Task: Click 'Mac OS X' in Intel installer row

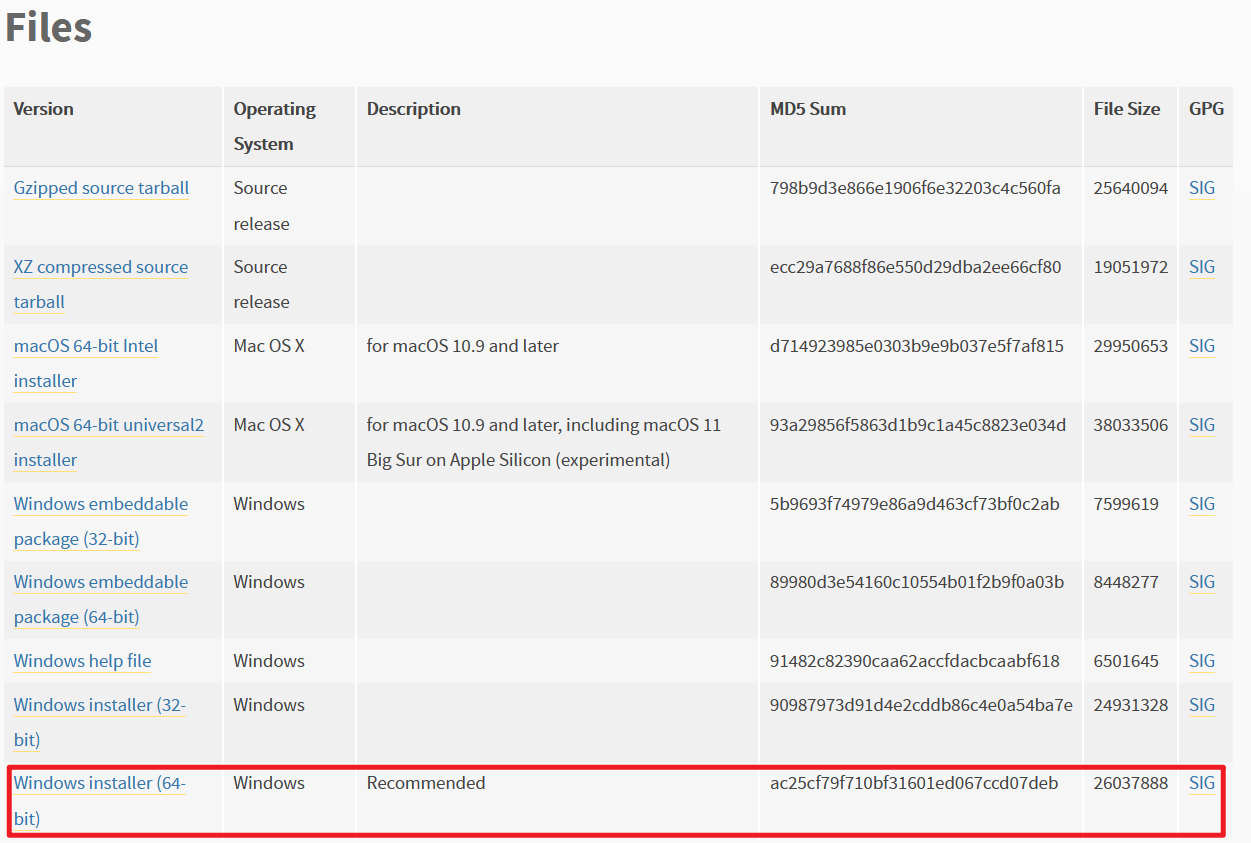Action: pyautogui.click(x=269, y=346)
